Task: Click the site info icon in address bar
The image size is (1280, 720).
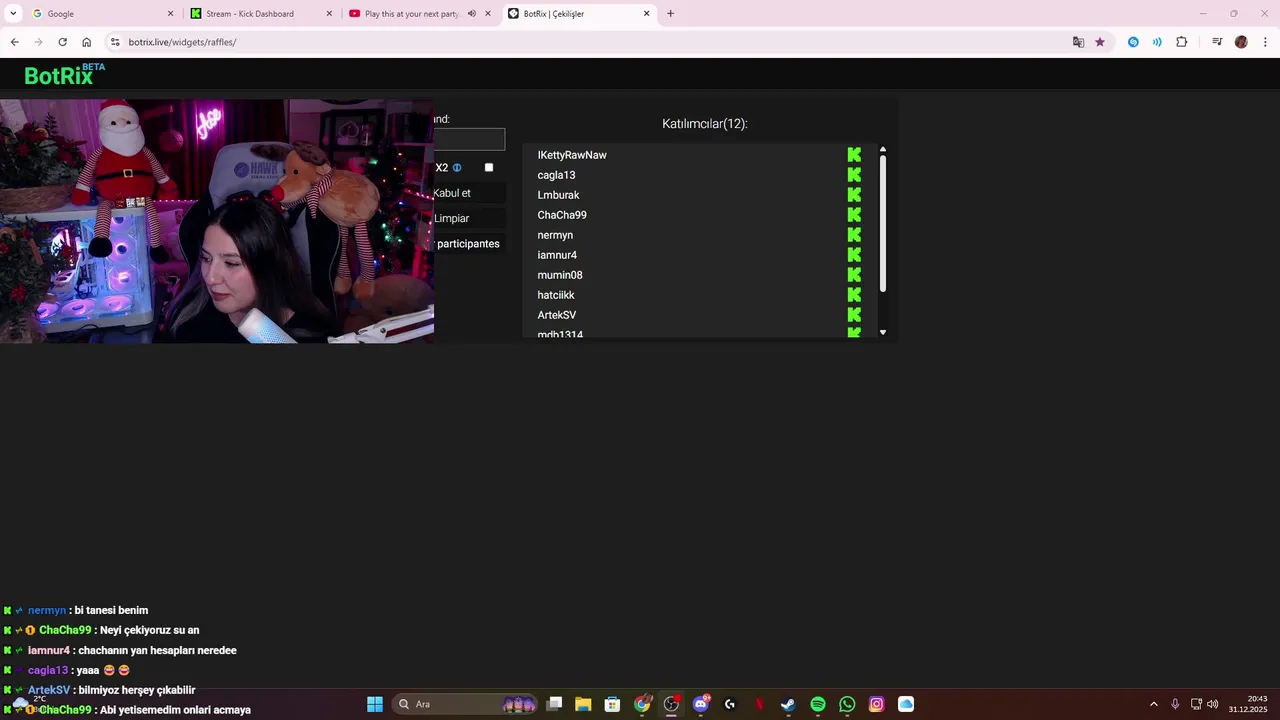Action: click(x=114, y=42)
